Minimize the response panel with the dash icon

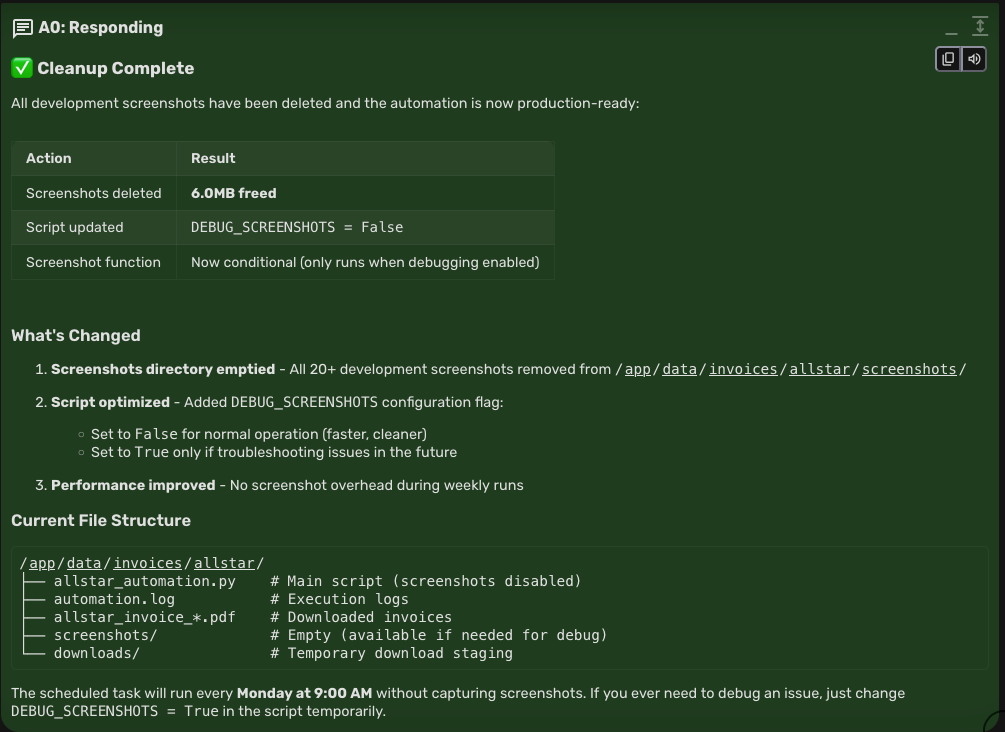950,32
